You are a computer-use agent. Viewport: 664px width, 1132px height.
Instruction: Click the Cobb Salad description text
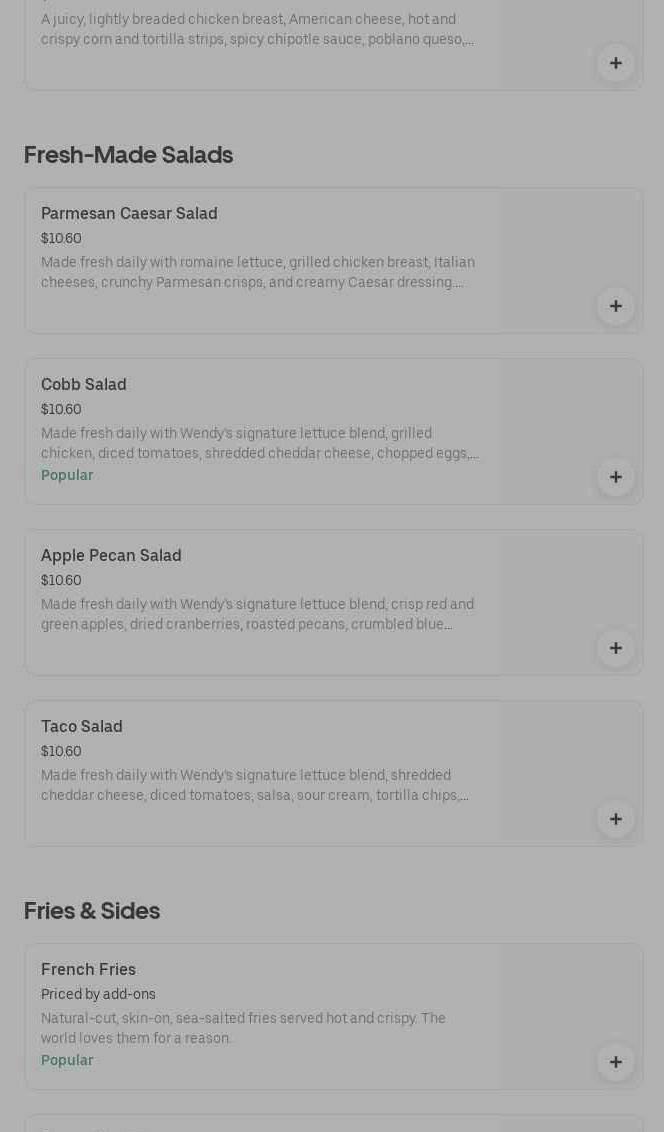click(x=259, y=443)
